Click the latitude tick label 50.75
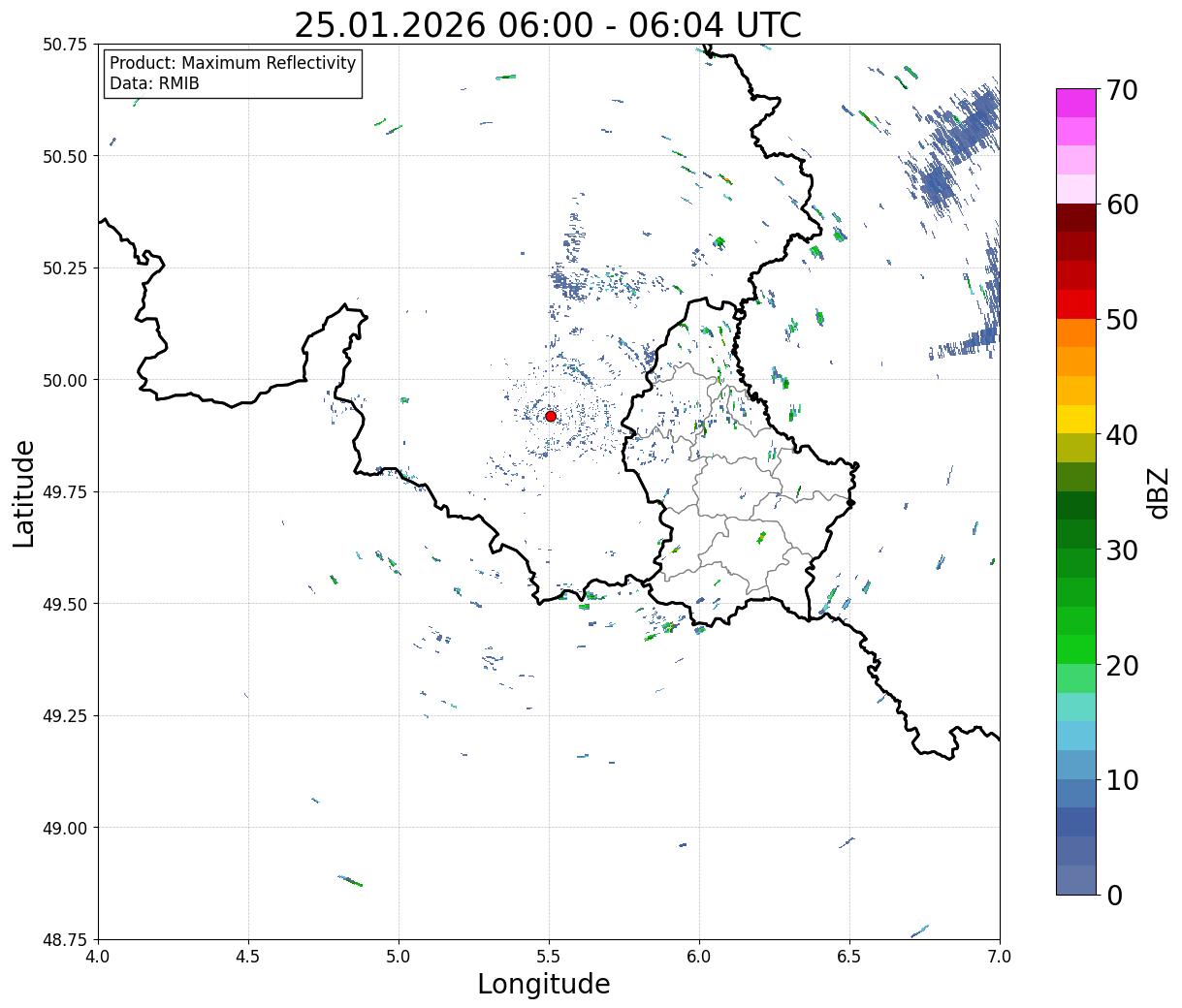 (65, 45)
